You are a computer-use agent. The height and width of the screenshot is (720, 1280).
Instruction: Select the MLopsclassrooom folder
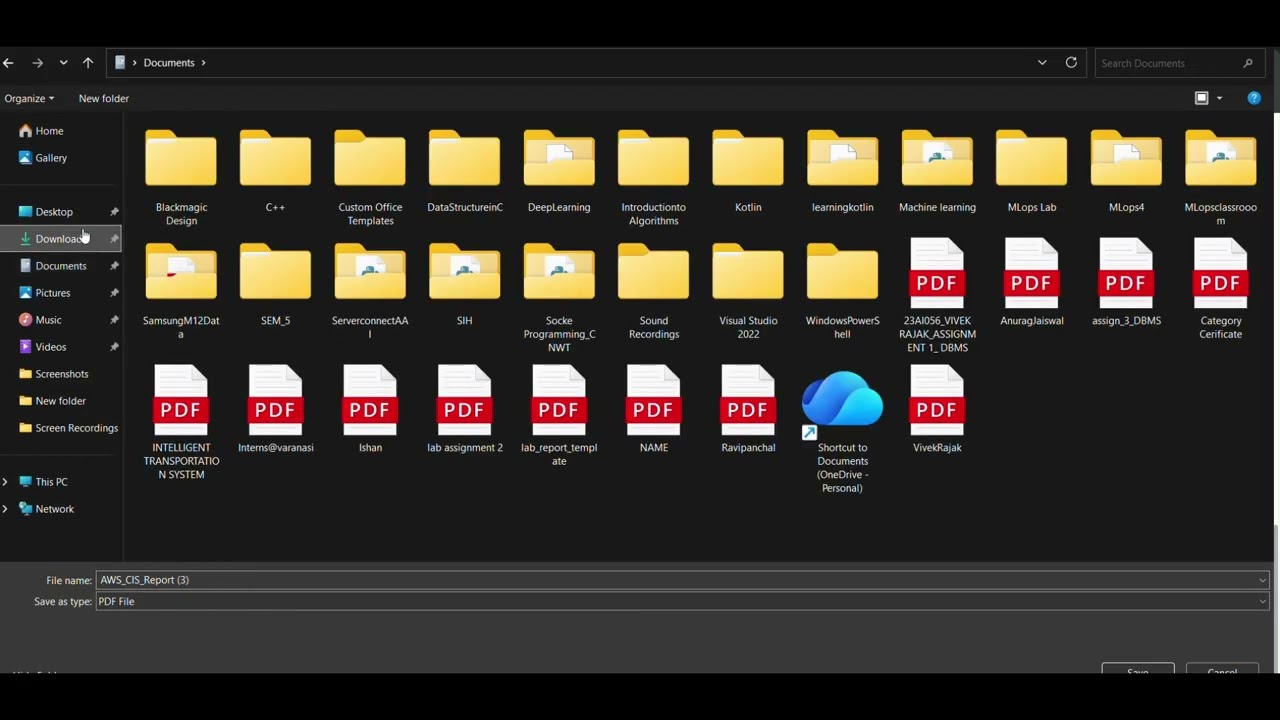tap(1221, 177)
